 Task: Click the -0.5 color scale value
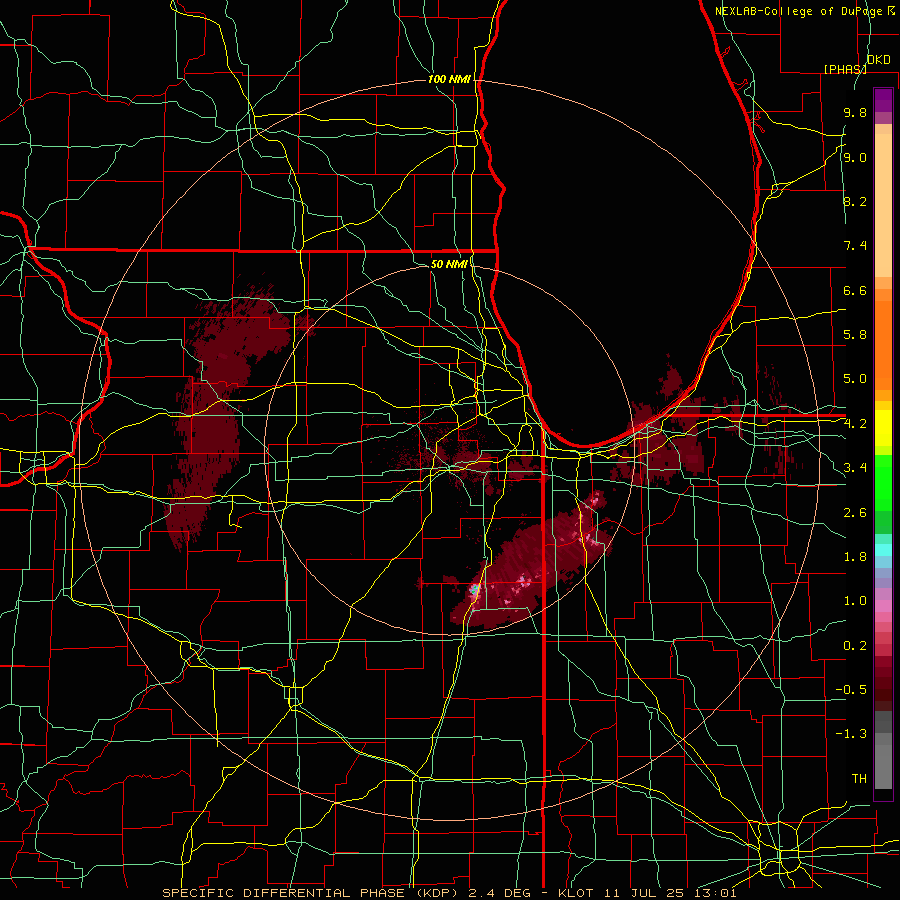coord(851,690)
